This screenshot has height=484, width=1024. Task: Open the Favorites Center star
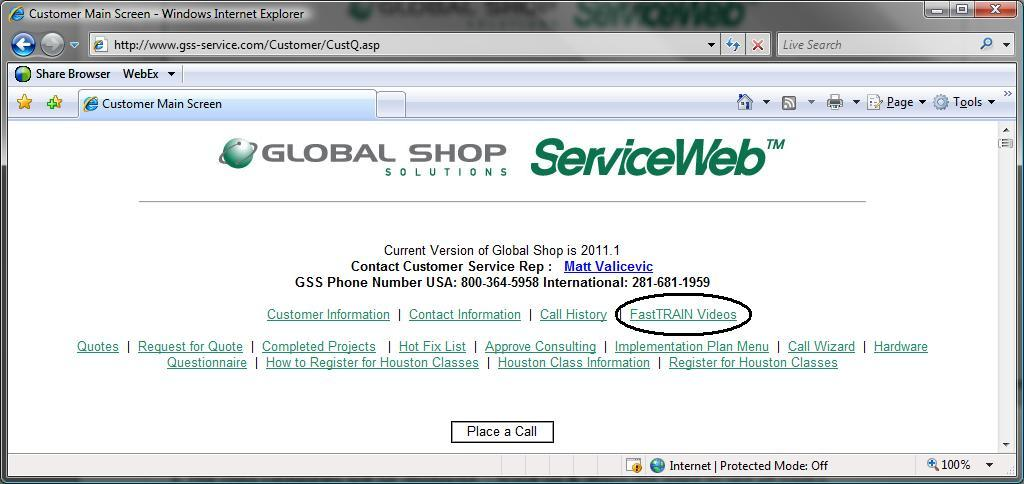point(24,103)
